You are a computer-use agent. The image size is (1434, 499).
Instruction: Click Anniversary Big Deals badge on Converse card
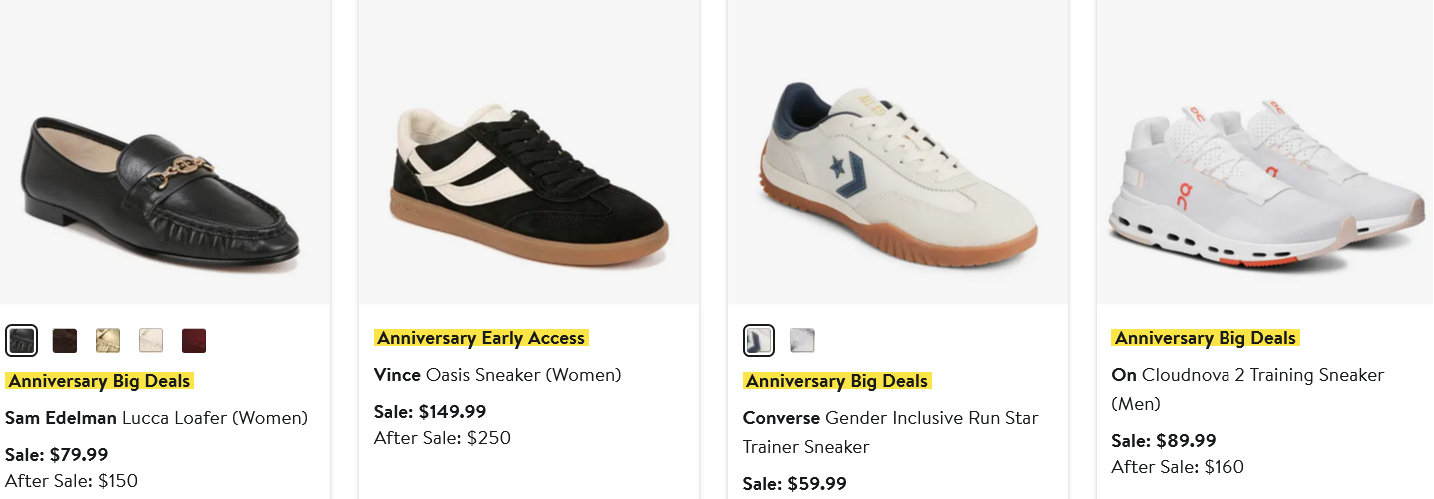[837, 381]
